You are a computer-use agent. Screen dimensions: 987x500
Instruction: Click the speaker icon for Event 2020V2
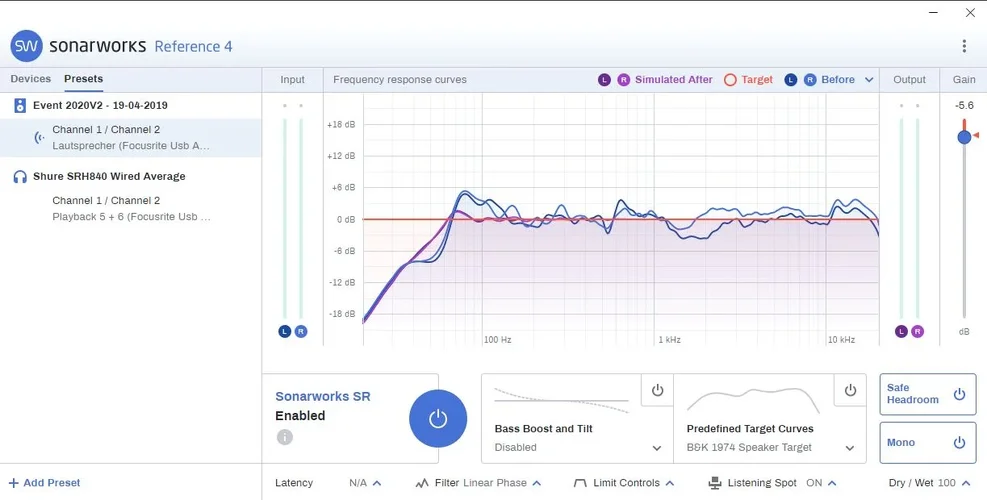click(20, 106)
